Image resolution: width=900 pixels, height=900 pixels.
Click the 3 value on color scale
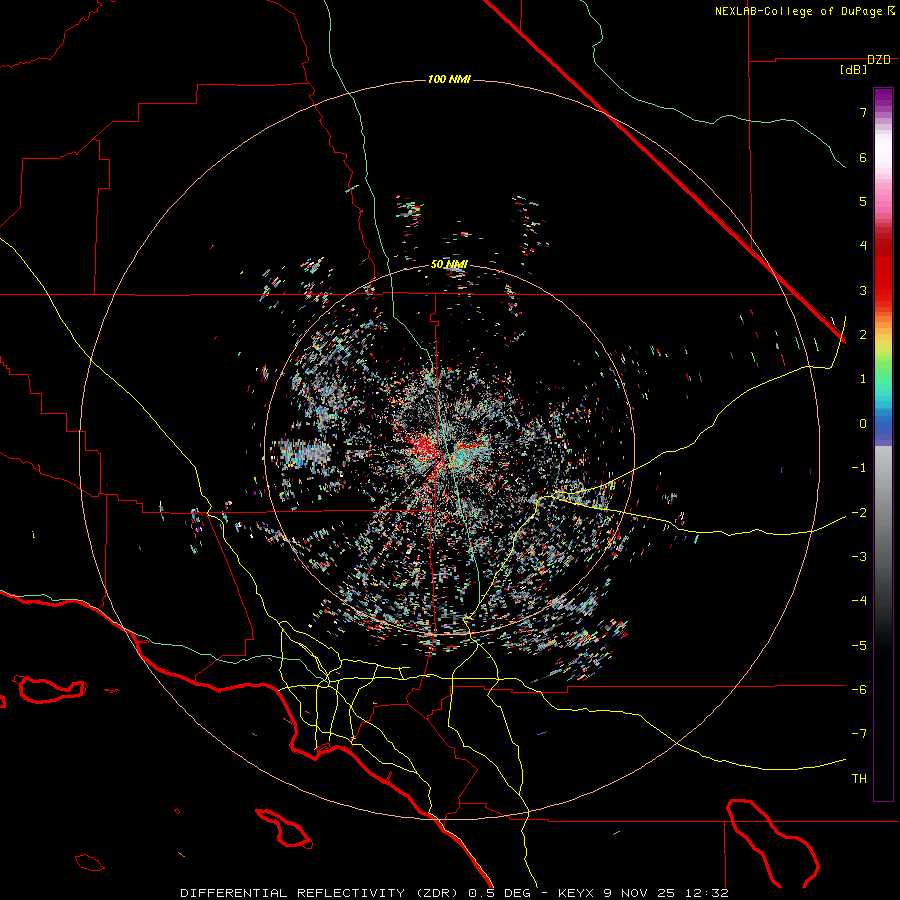[863, 290]
